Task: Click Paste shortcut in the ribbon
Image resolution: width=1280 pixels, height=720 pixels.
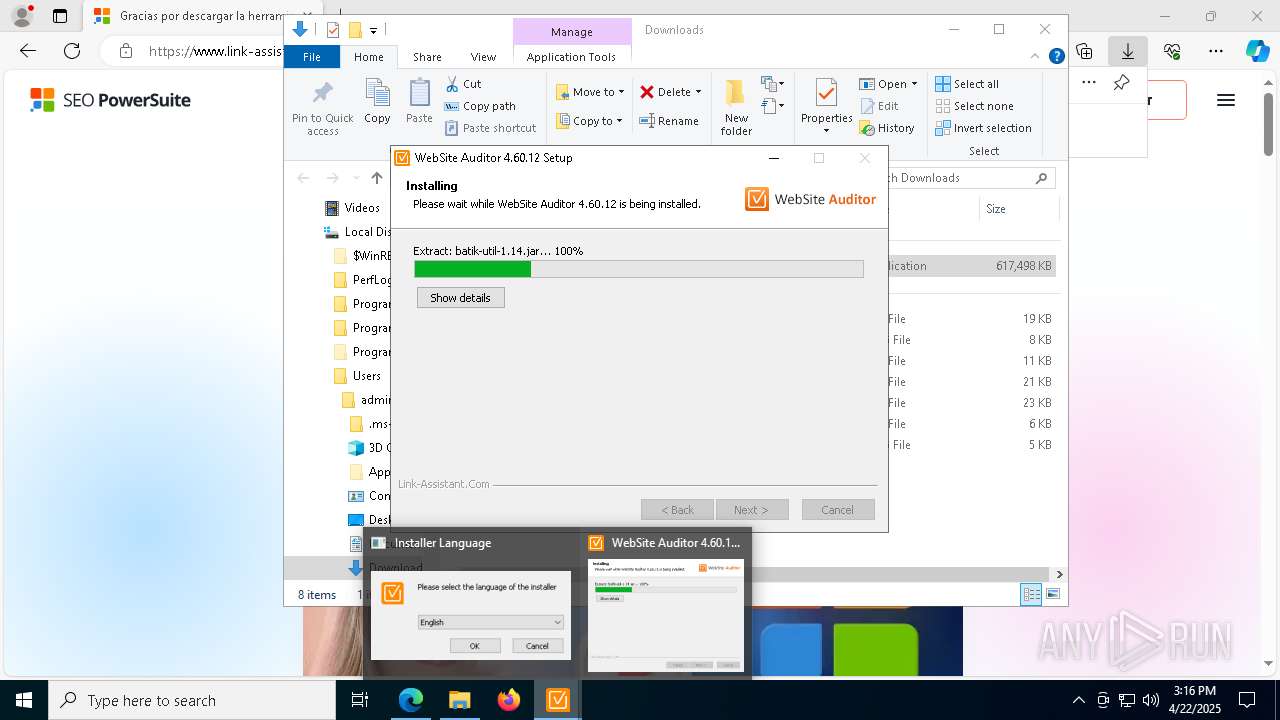Action: coord(490,128)
